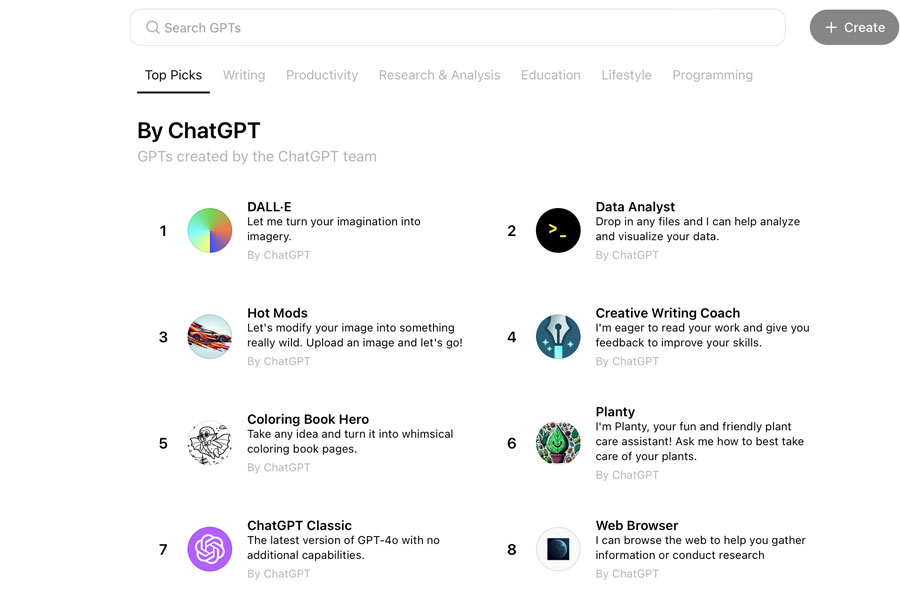Image resolution: width=900 pixels, height=602 pixels.
Task: Open the Web Browser title link
Action: (637, 525)
